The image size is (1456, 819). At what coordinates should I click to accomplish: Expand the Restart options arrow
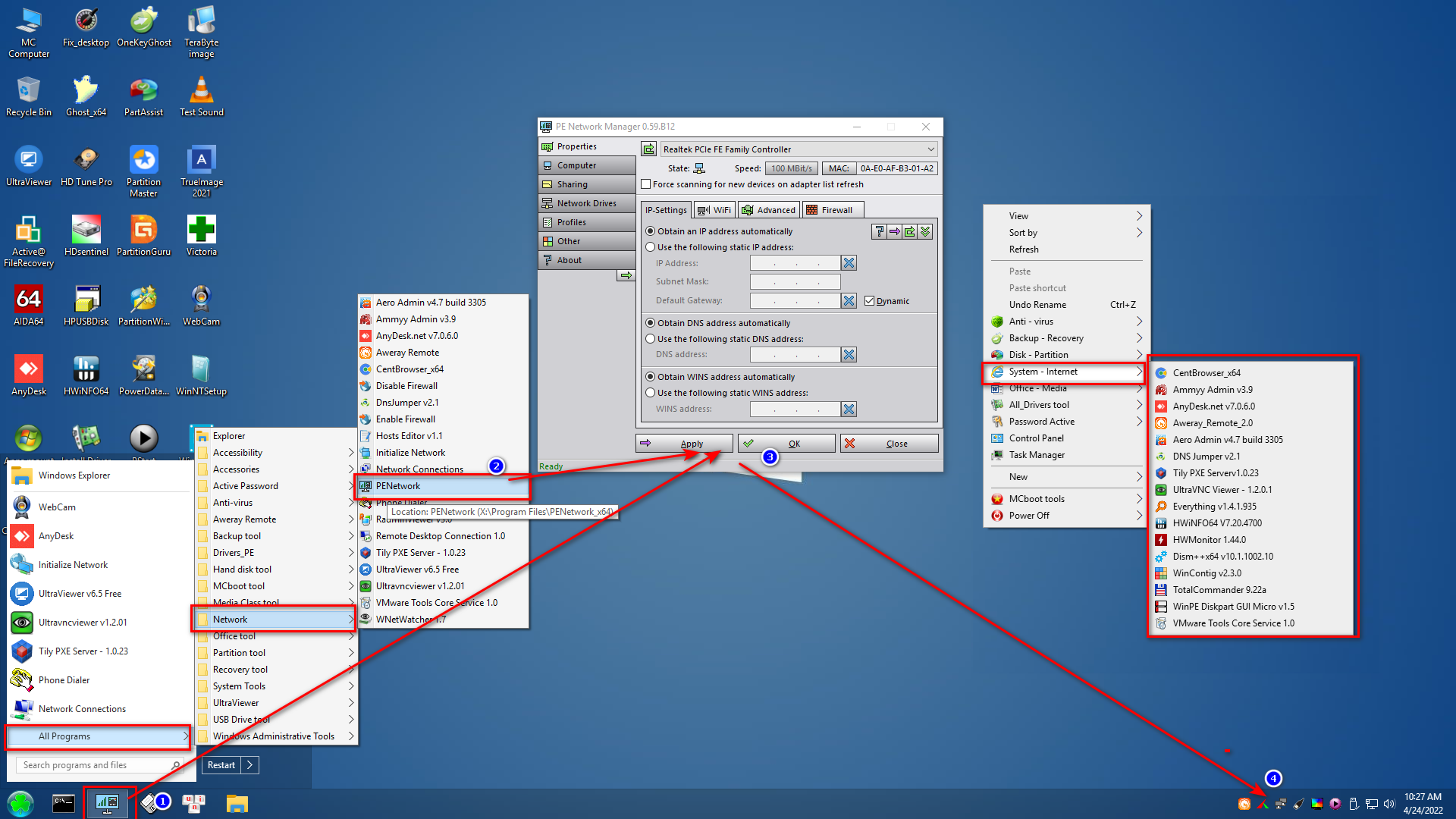[x=250, y=765]
